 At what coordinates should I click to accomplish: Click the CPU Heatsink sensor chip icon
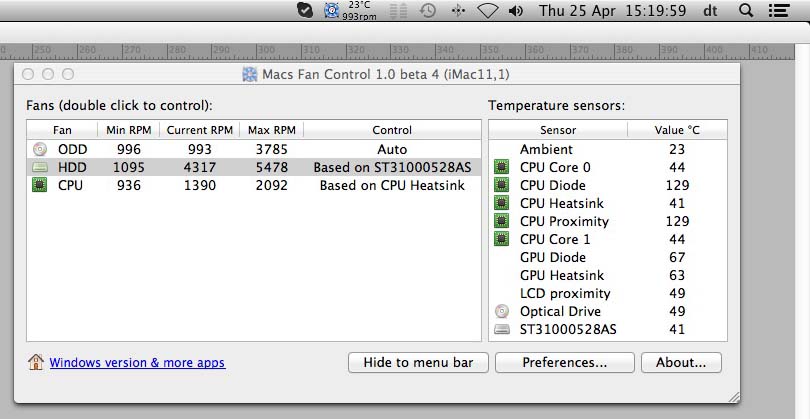[x=501, y=203]
